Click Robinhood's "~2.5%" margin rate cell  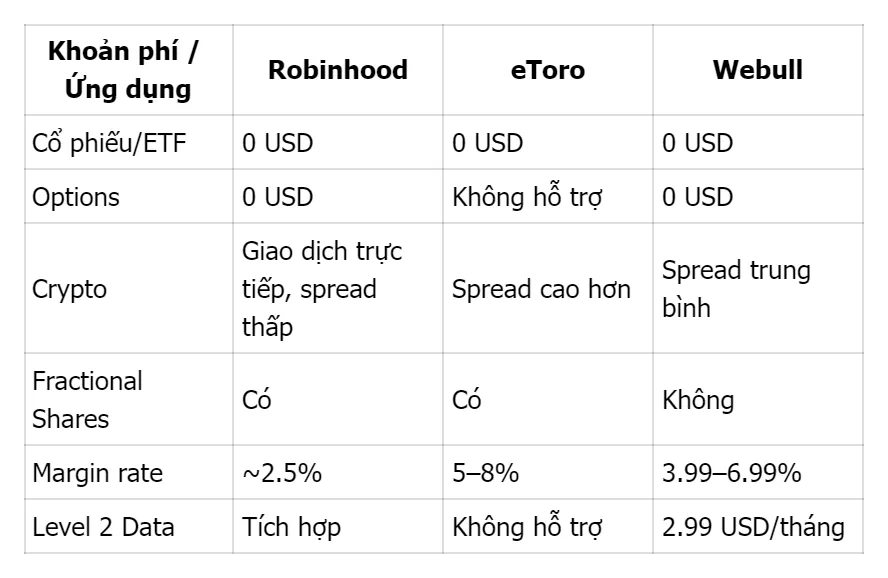click(282, 473)
